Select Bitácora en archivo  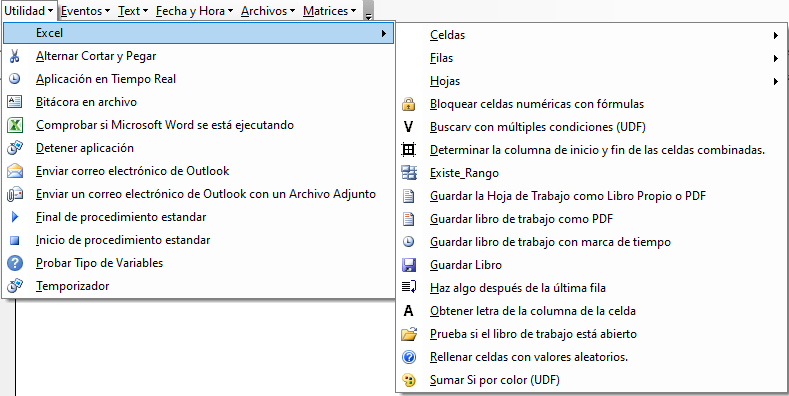tap(199, 102)
